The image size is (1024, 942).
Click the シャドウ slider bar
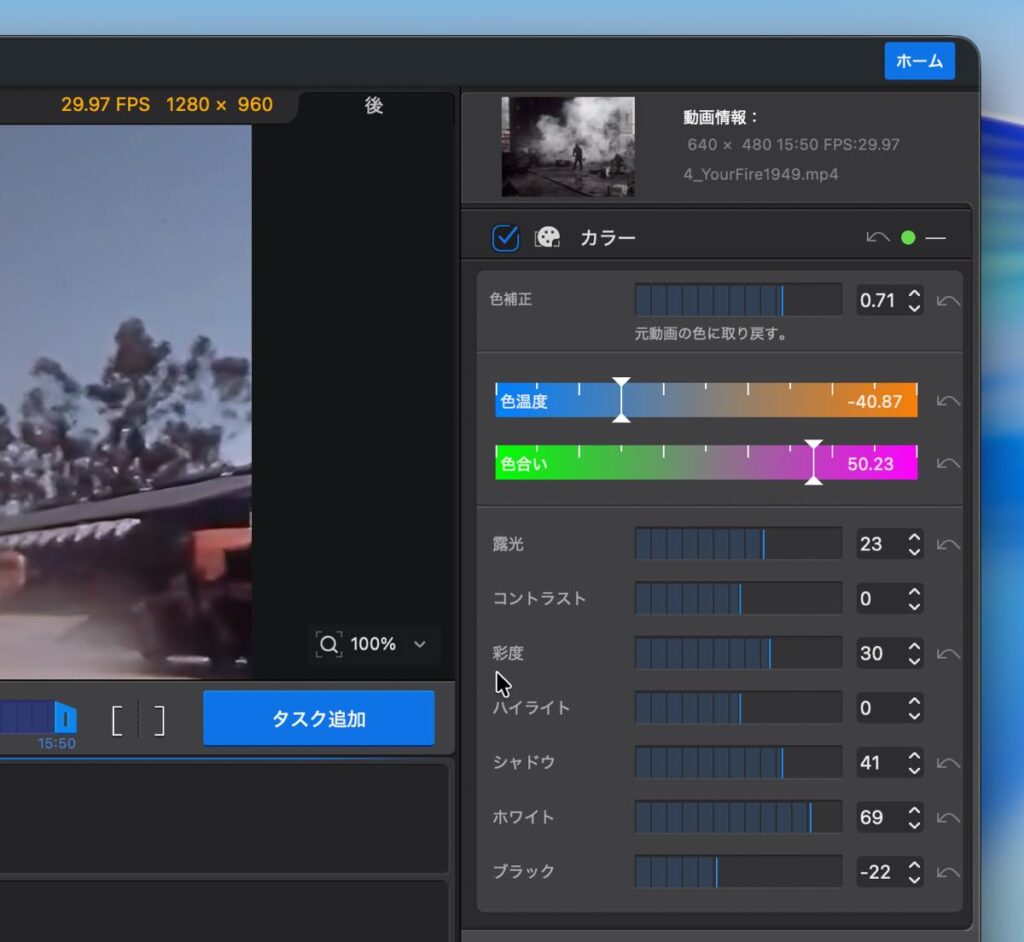(739, 762)
